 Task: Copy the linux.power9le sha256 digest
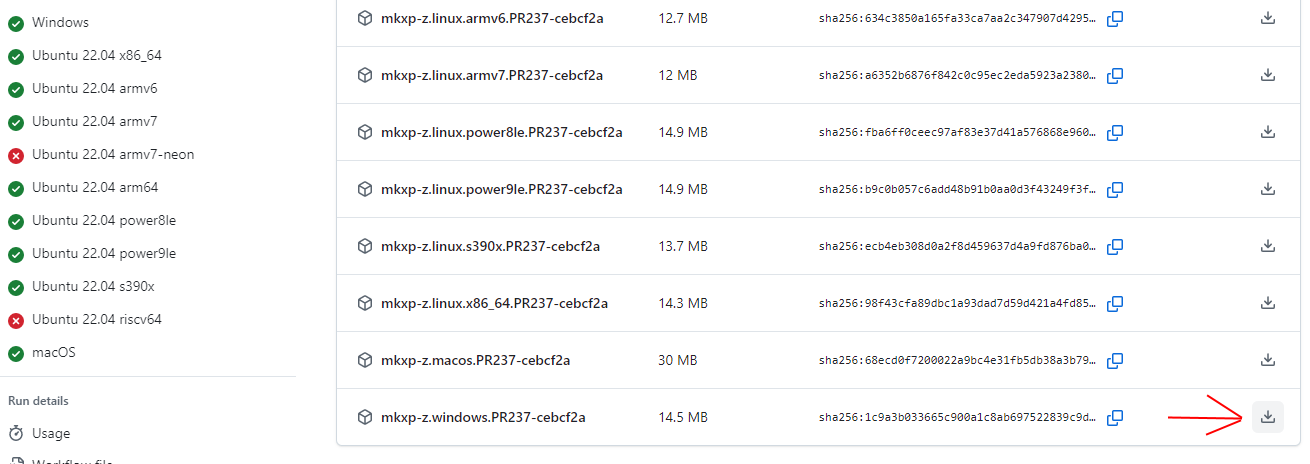[x=1116, y=189]
